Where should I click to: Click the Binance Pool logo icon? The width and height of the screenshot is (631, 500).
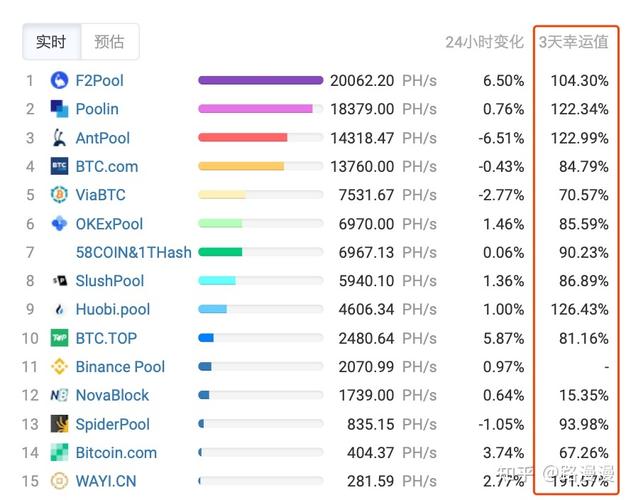59,367
